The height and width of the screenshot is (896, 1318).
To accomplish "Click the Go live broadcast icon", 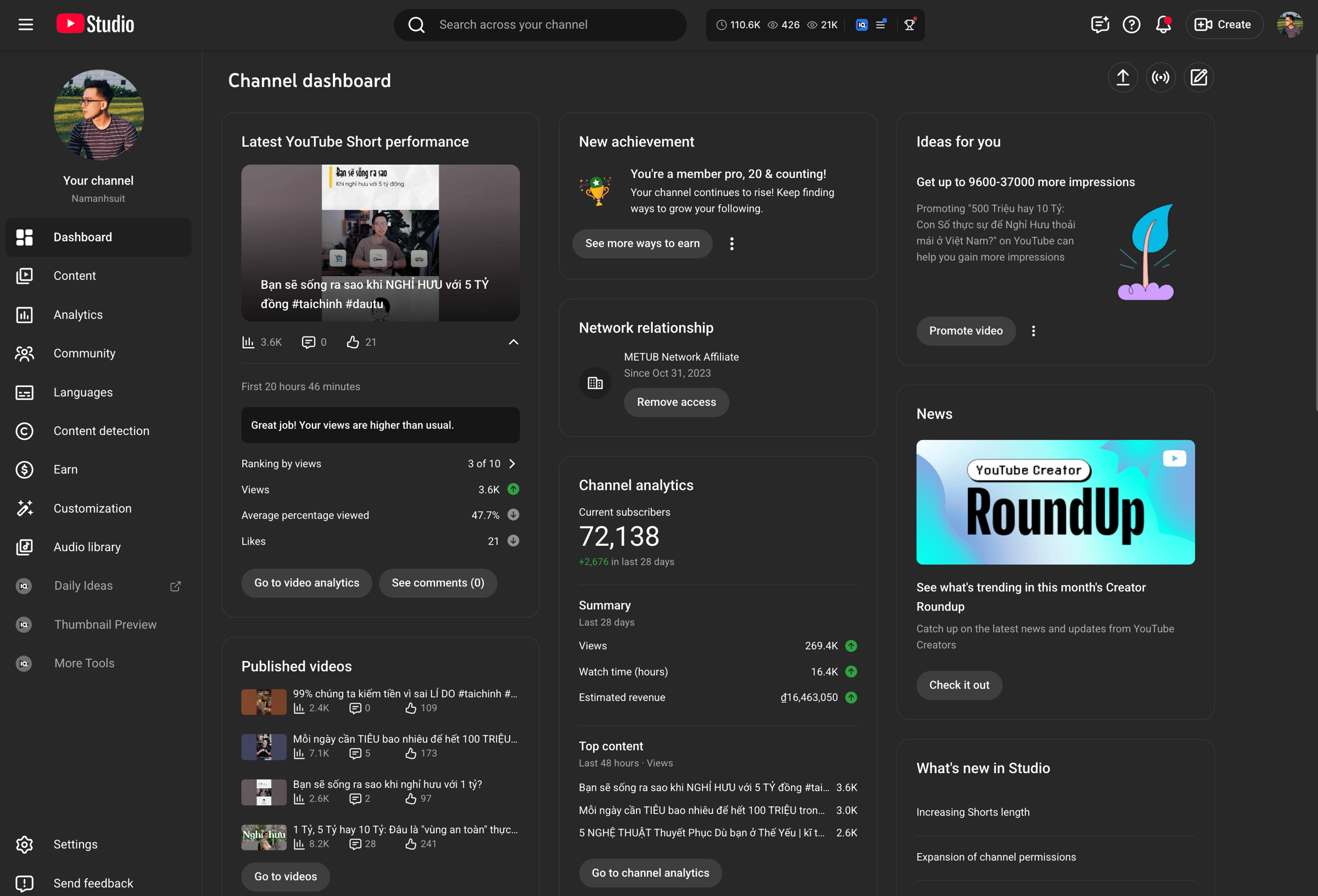I will tap(1161, 77).
